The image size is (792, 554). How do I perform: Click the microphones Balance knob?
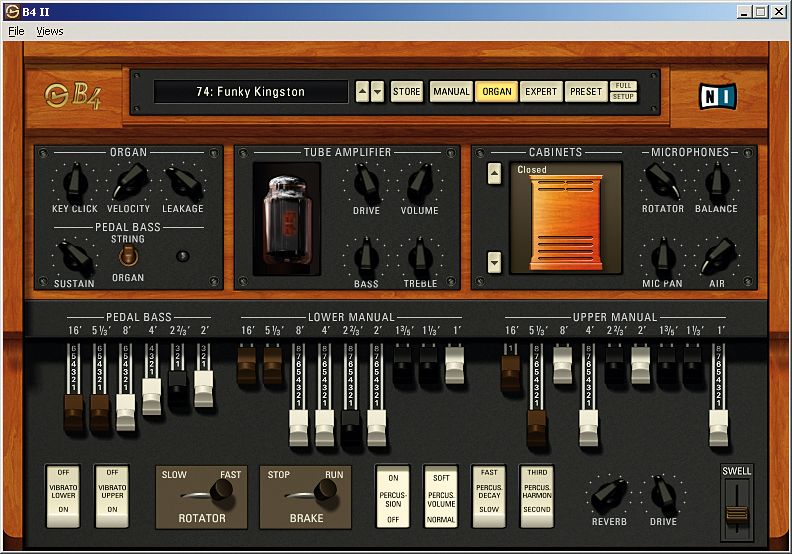pyautogui.click(x=716, y=182)
